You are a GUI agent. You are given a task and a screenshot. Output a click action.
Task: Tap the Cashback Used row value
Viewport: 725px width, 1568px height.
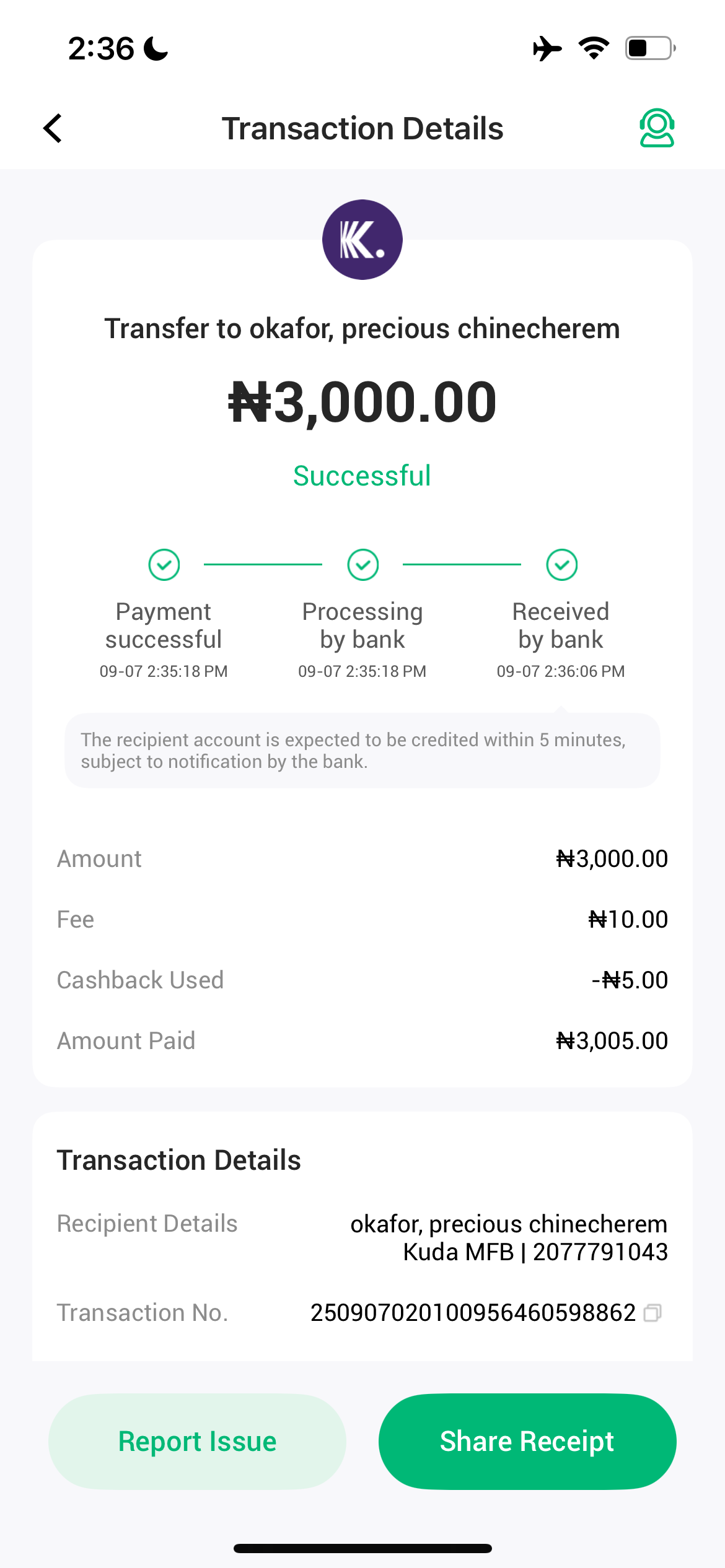click(630, 980)
